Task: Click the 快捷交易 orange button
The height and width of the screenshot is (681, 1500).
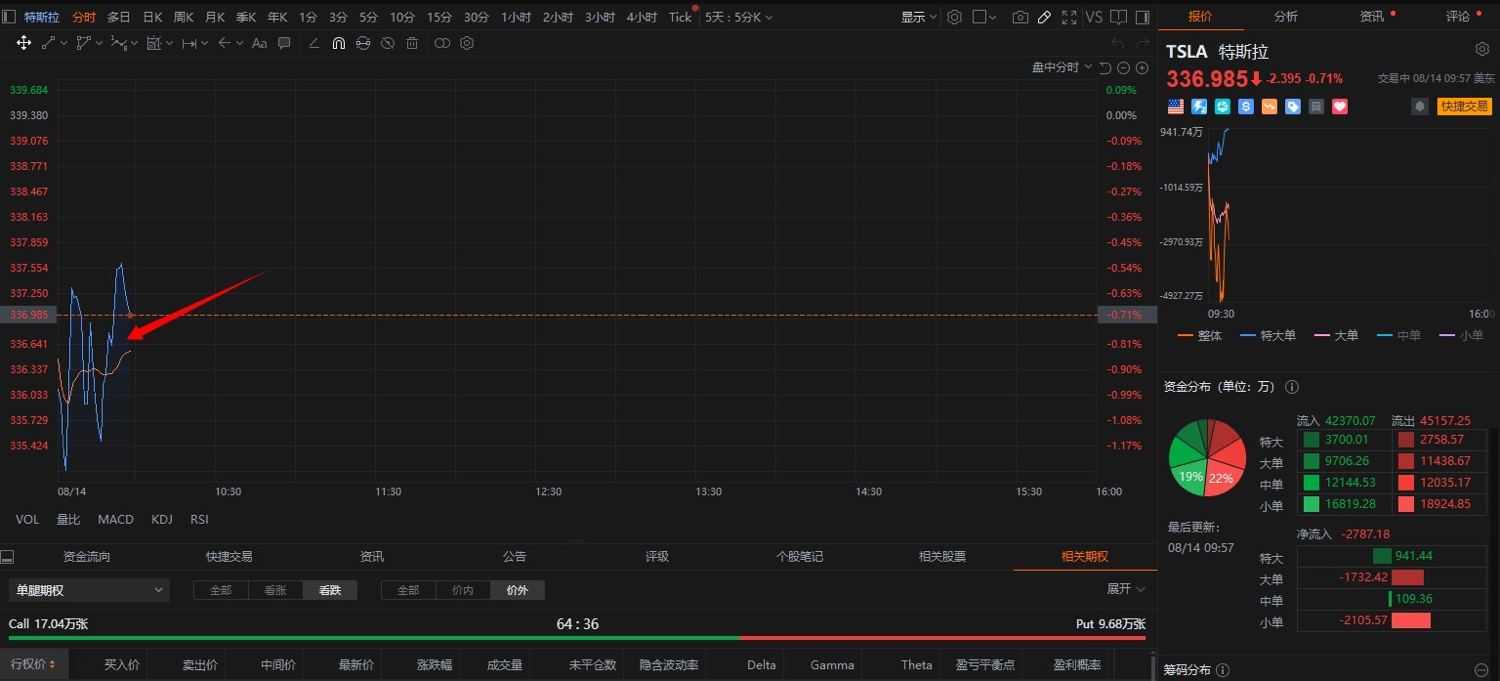Action: pos(1464,106)
